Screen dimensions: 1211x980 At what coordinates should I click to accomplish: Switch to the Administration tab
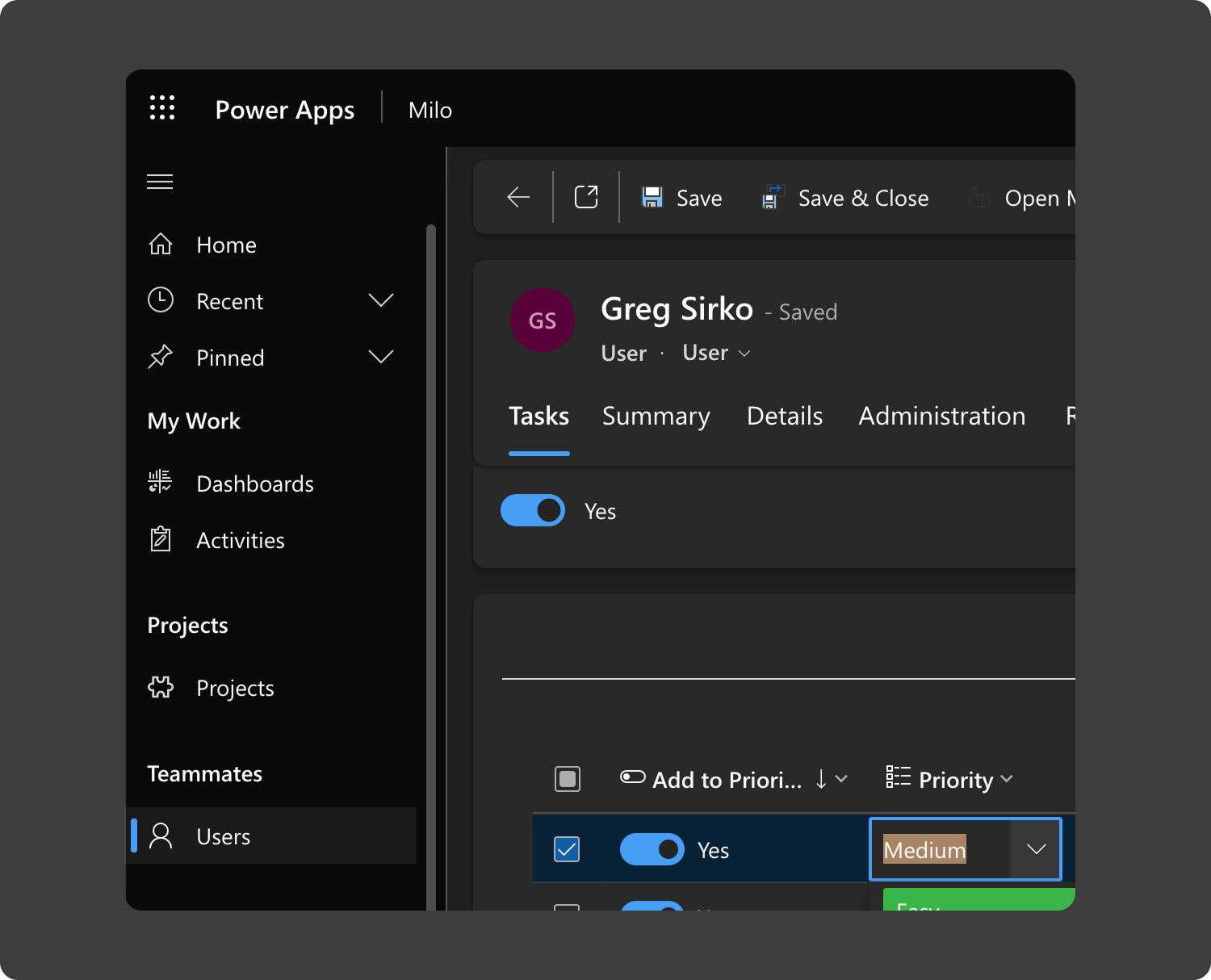point(941,416)
